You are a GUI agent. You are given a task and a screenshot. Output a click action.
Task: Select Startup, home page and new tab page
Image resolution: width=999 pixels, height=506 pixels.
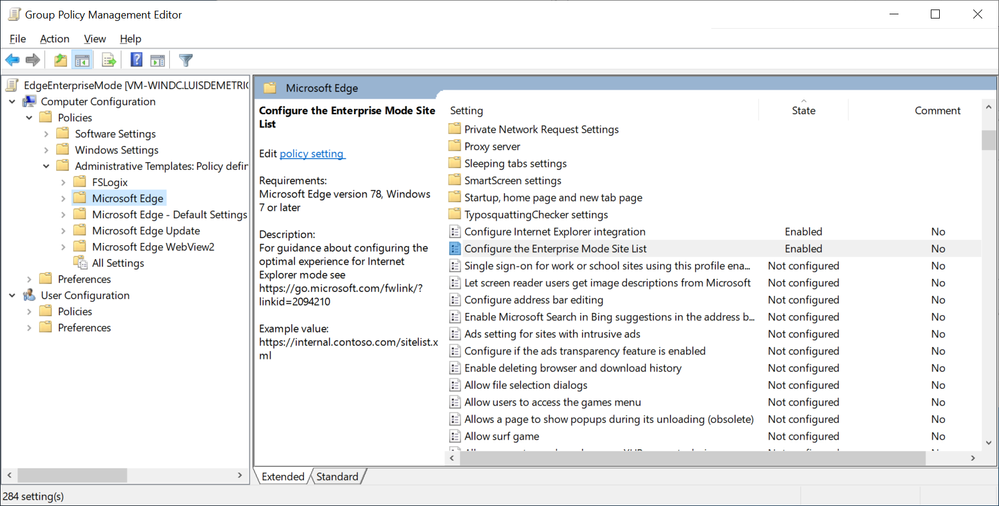pos(553,198)
